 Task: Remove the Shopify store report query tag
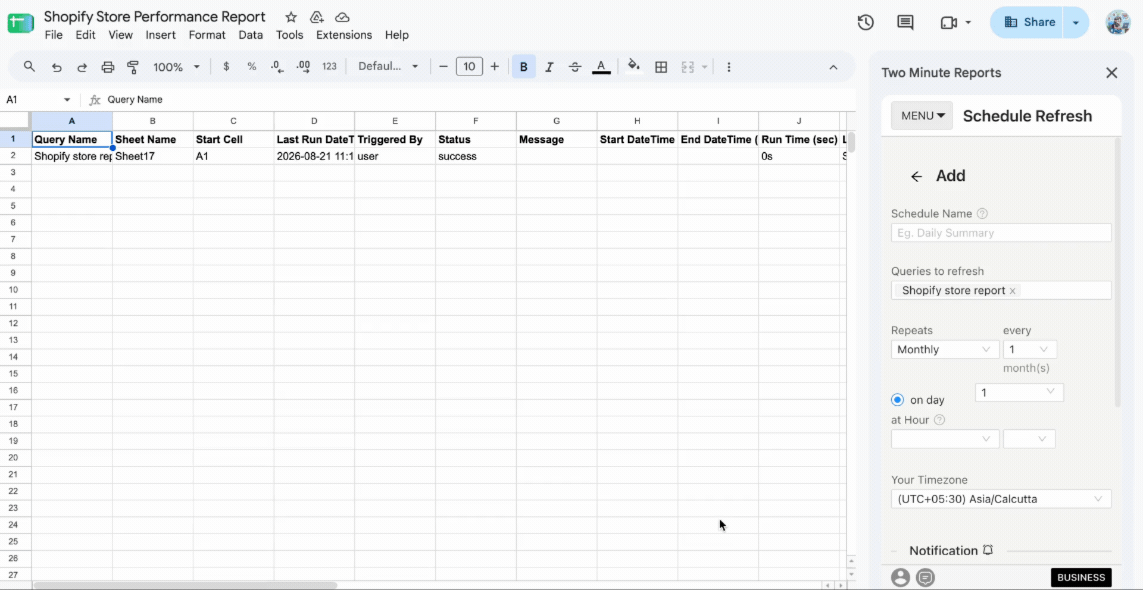click(x=1013, y=291)
